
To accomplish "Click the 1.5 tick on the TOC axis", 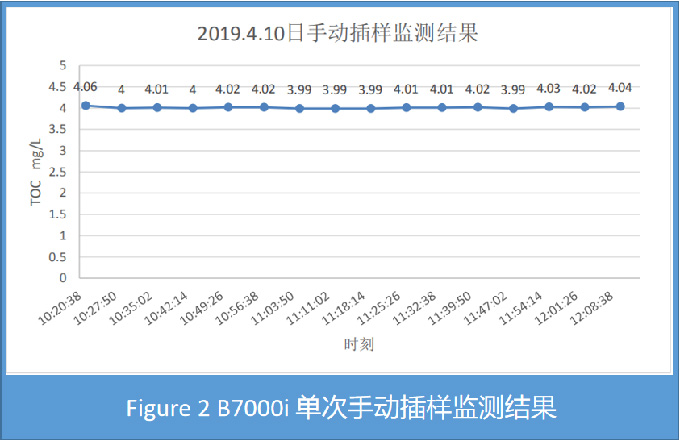I will point(57,214).
